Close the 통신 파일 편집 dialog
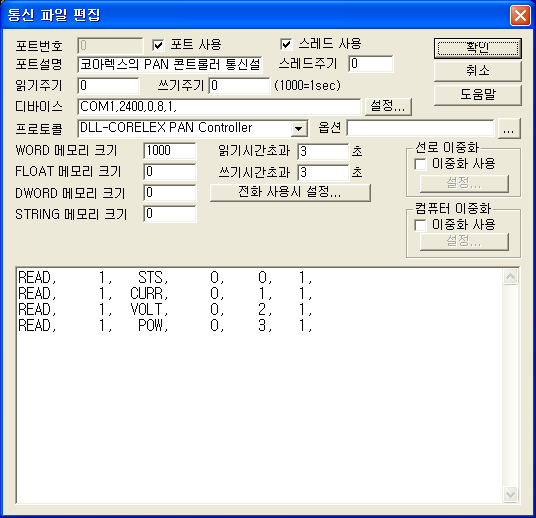This screenshot has height=518, width=536. [520, 16]
